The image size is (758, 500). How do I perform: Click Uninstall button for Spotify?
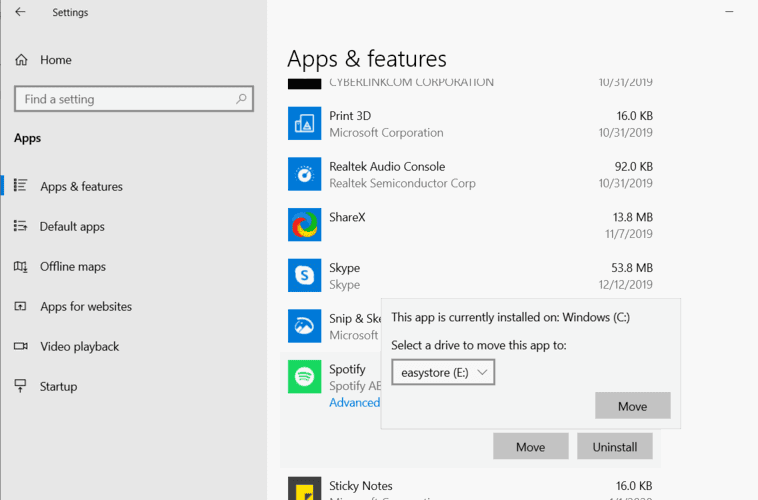point(614,446)
